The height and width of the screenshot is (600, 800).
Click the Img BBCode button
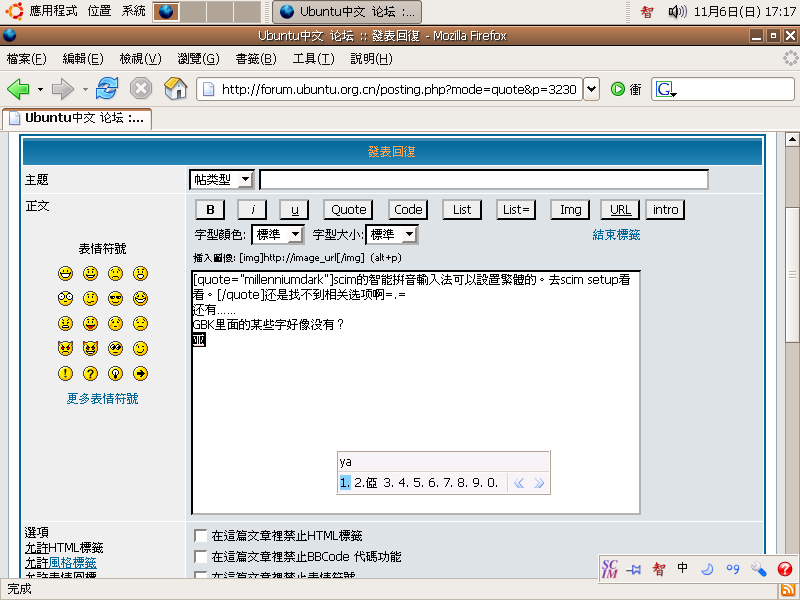pos(570,209)
